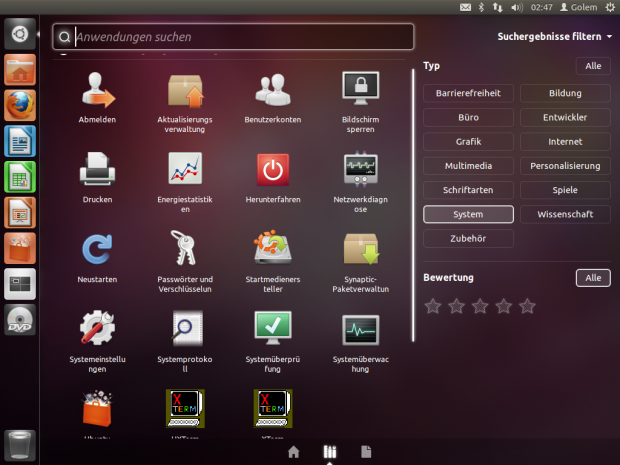Click Alle button next to Typ

tap(593, 66)
